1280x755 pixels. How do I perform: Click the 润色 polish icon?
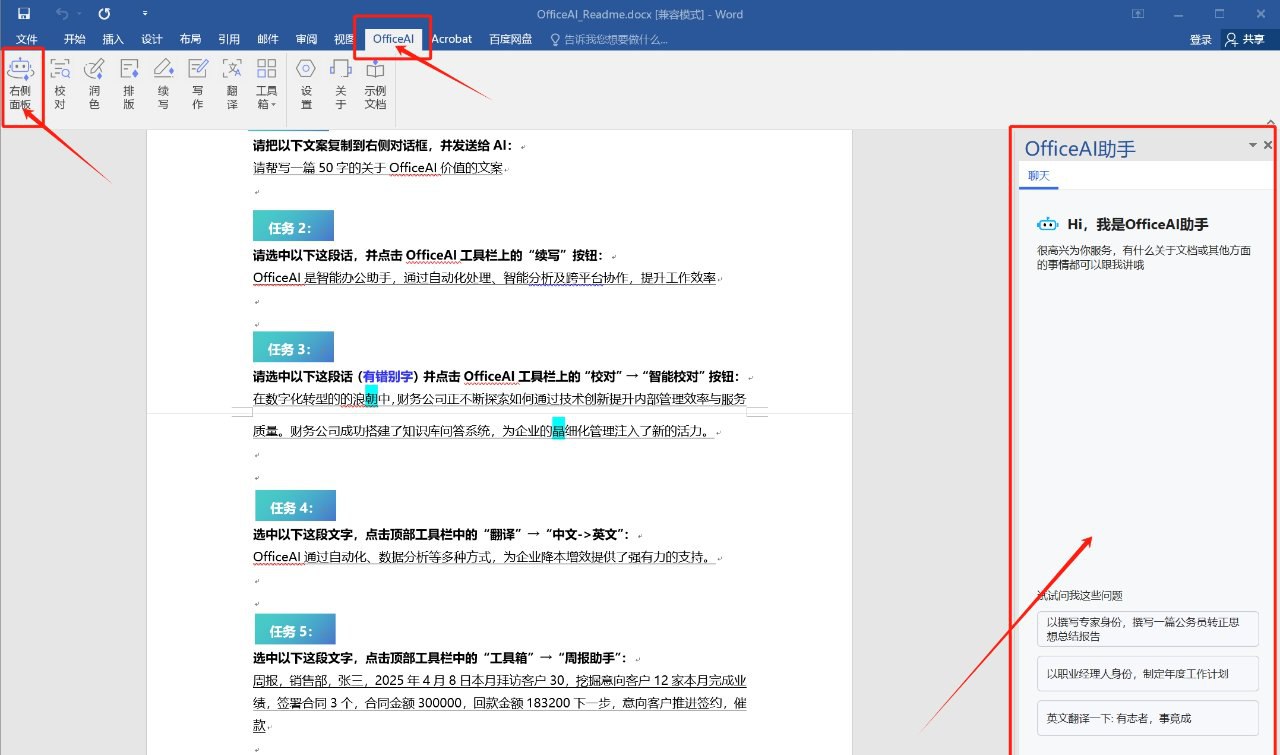click(94, 84)
